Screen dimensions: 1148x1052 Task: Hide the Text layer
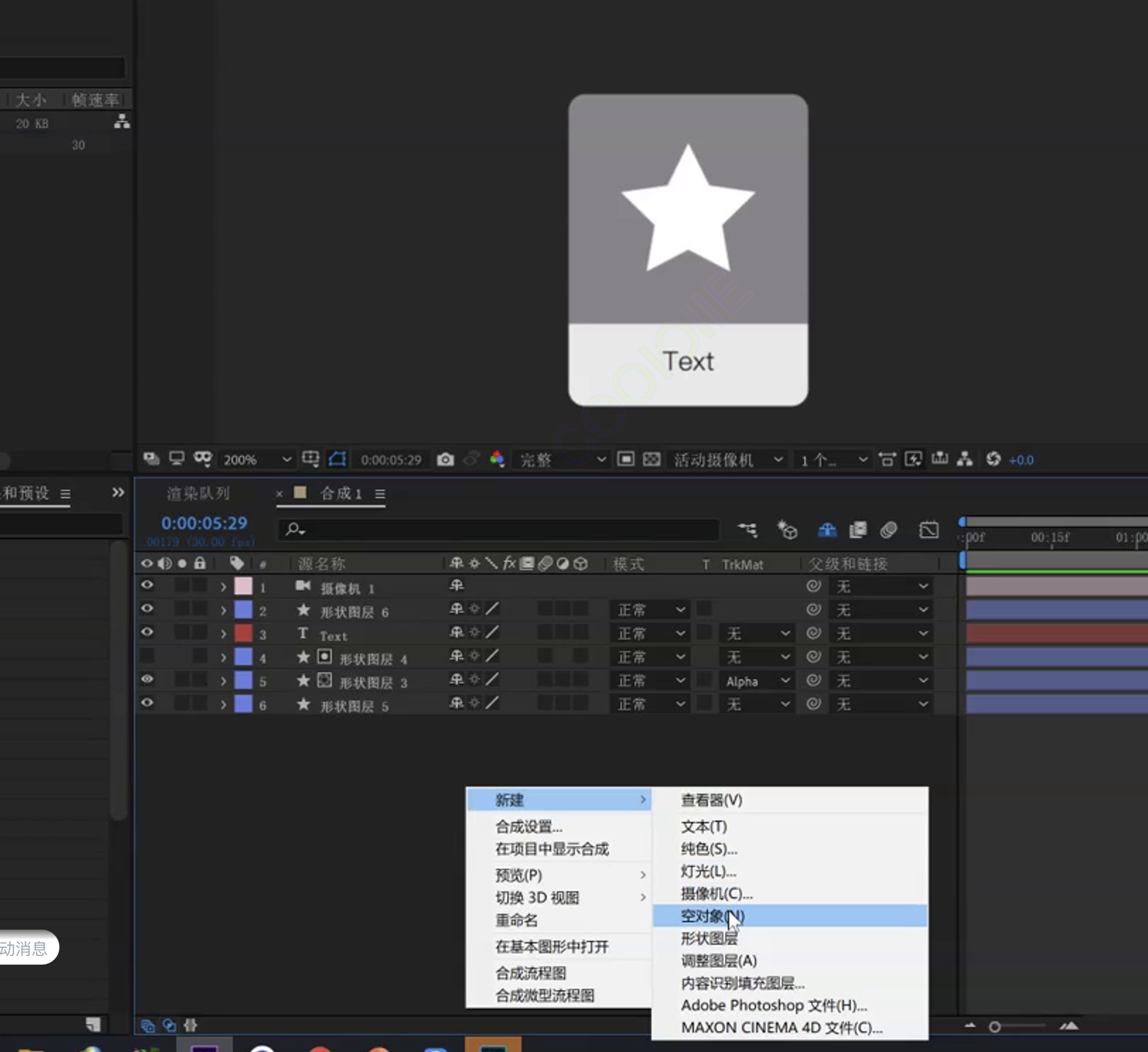tap(147, 632)
